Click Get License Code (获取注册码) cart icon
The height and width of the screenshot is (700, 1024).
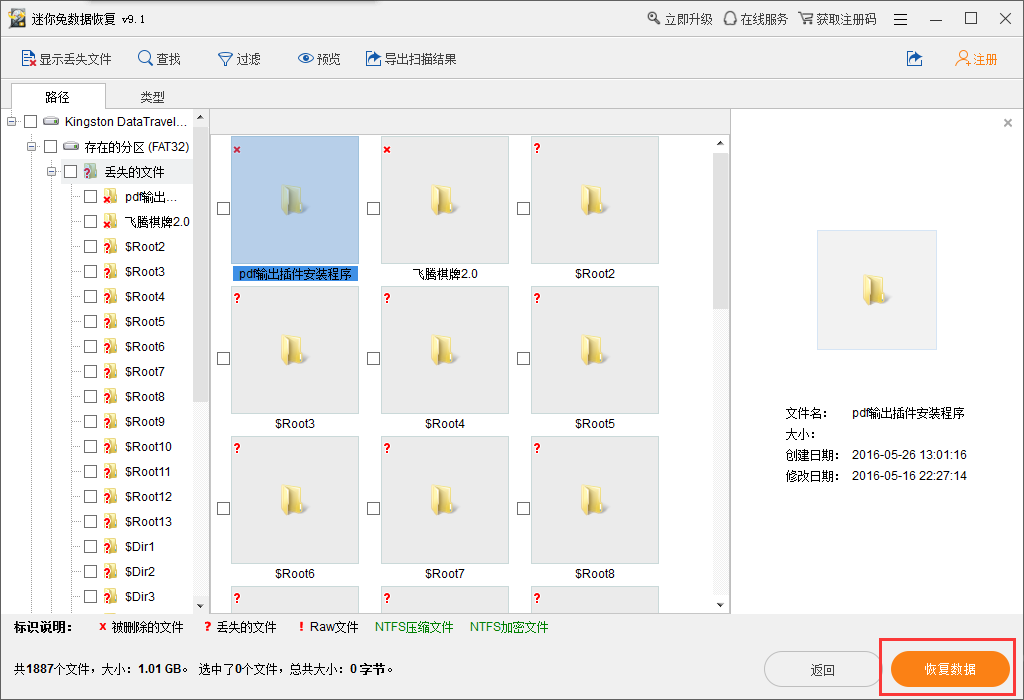click(x=806, y=18)
